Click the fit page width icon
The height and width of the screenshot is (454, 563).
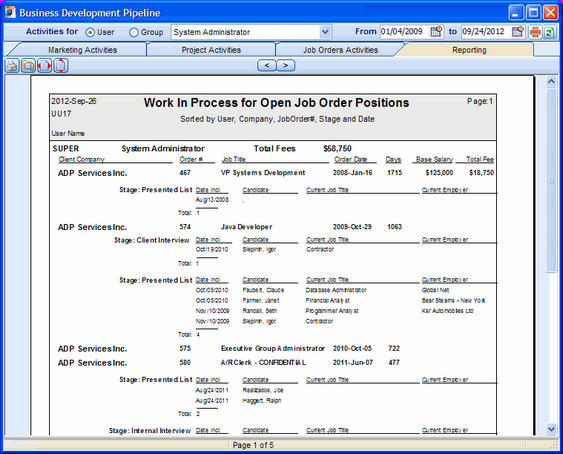tap(45, 66)
